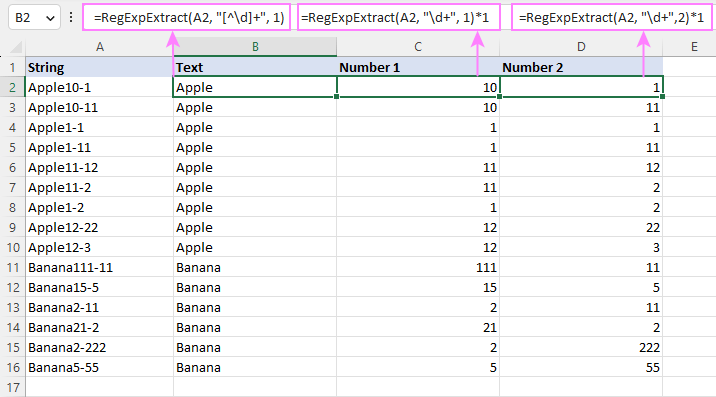
Task: Select cell containing 'Apple12-22'
Action: coord(100,227)
